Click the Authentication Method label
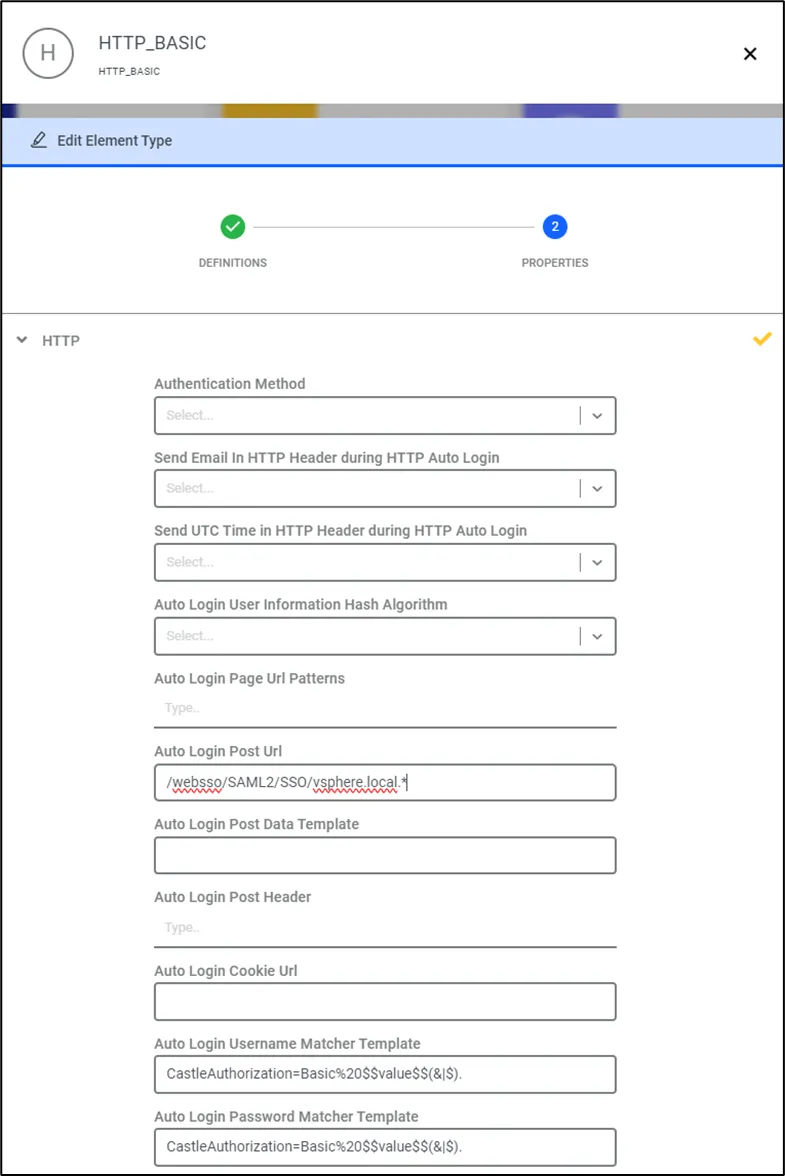The height and width of the screenshot is (1176, 785). (229, 383)
